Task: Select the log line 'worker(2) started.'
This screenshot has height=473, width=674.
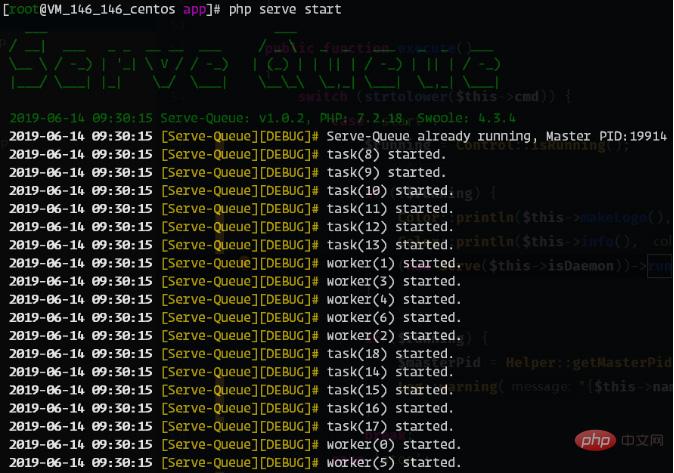Action: tap(236, 335)
